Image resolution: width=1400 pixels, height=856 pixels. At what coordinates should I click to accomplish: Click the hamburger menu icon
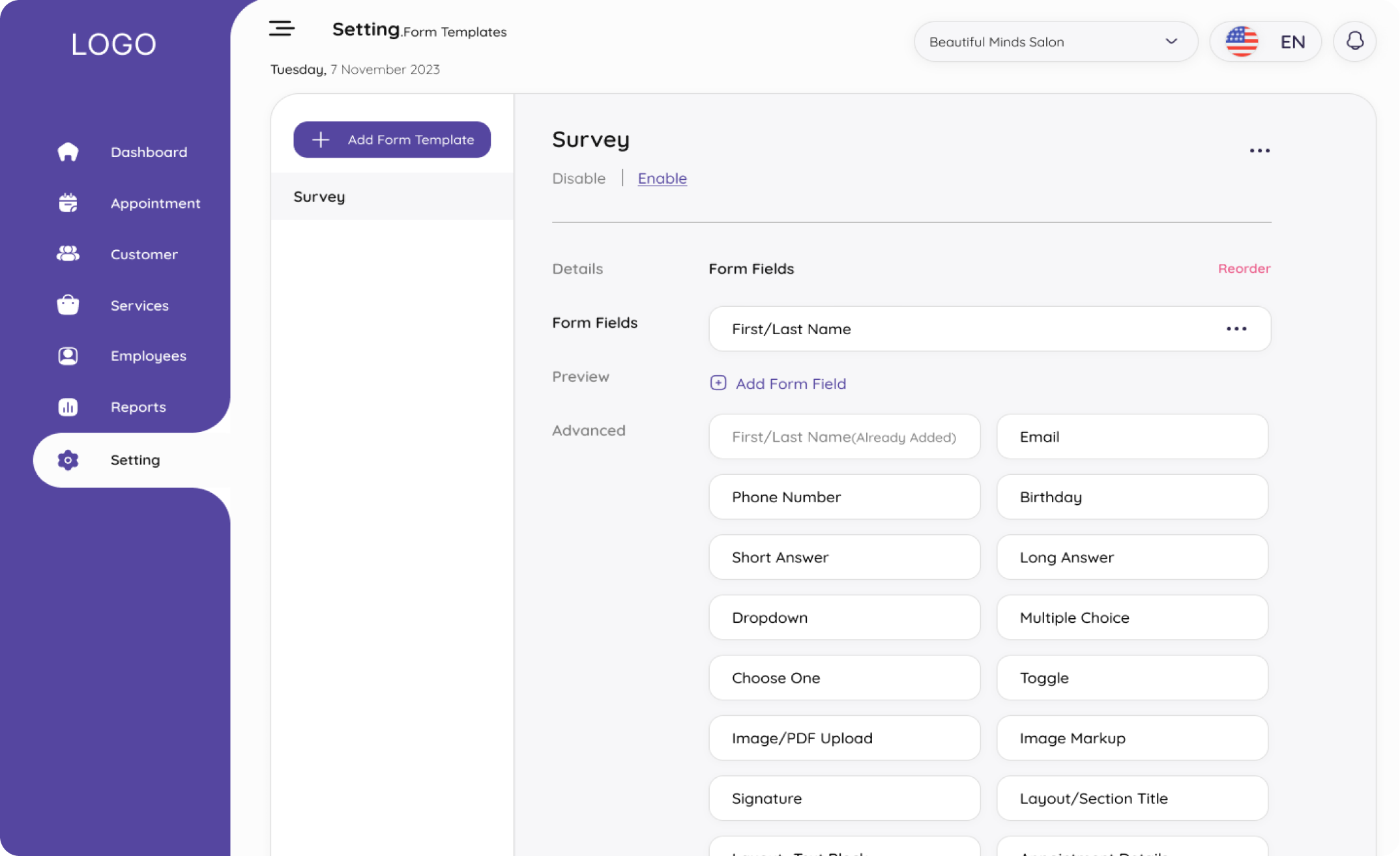tap(282, 29)
